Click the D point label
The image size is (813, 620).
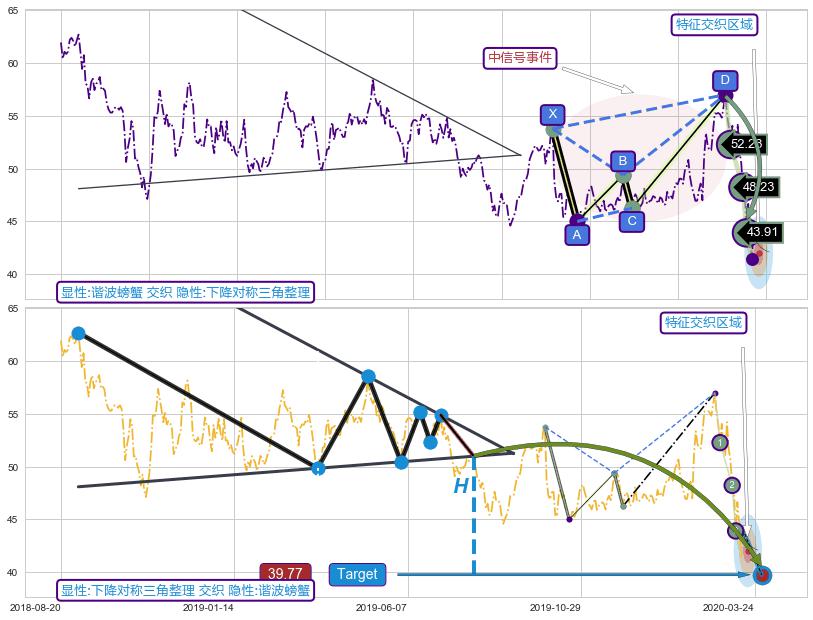coord(725,80)
